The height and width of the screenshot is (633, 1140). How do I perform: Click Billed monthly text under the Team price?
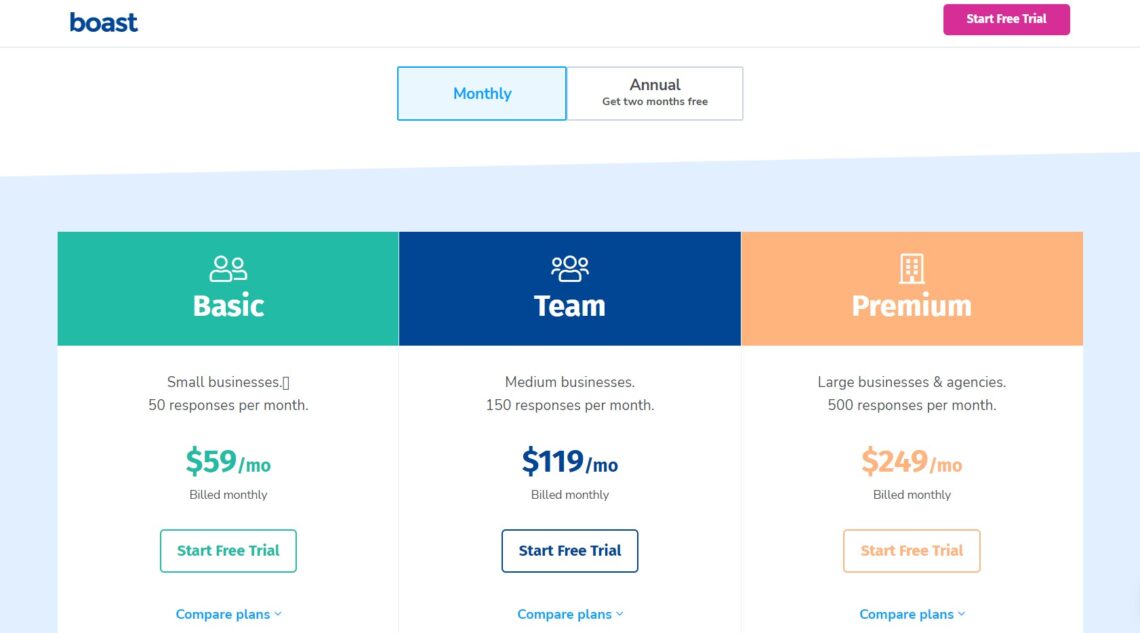tap(569, 494)
